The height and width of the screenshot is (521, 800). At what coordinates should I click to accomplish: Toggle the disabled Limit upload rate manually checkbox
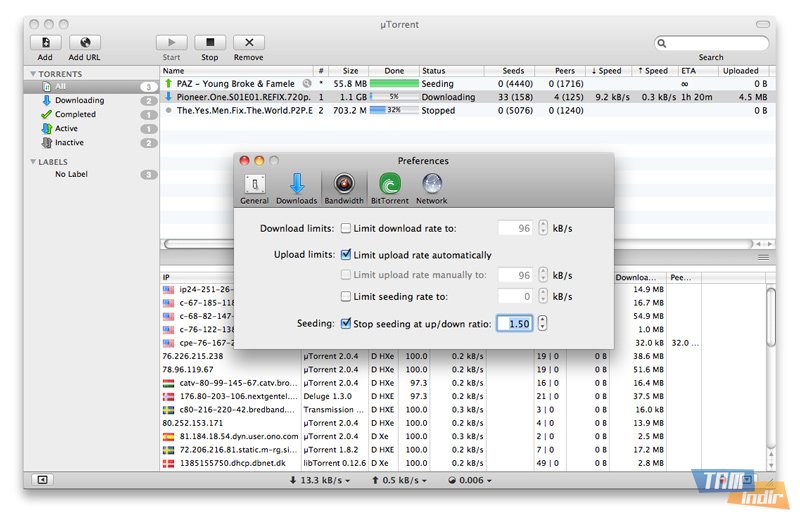click(346, 275)
